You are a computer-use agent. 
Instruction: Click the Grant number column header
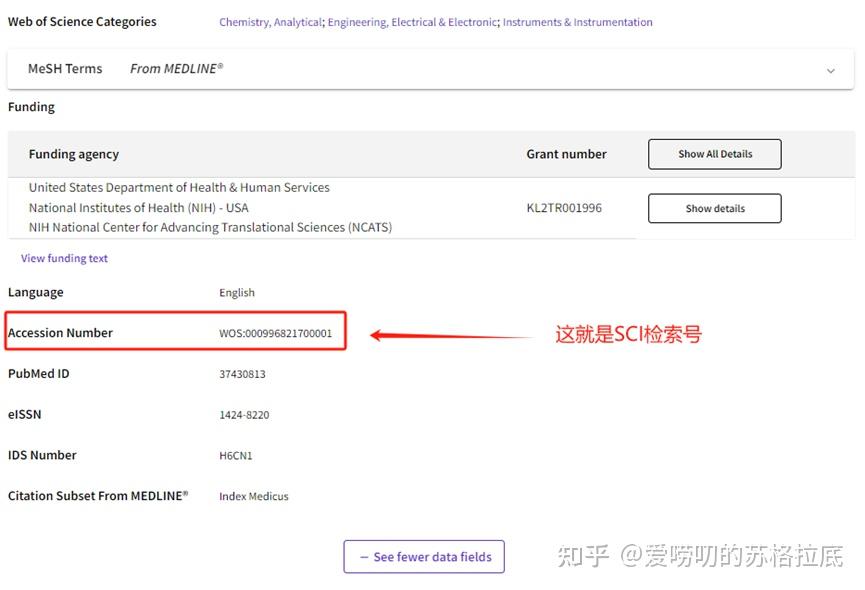566,154
